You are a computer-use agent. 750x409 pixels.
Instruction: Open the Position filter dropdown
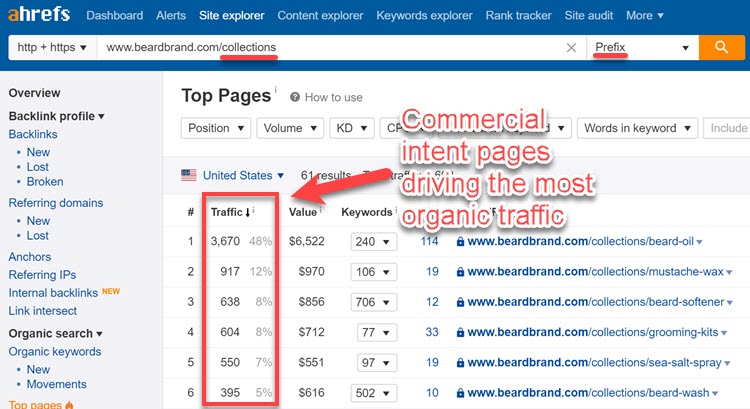click(216, 128)
